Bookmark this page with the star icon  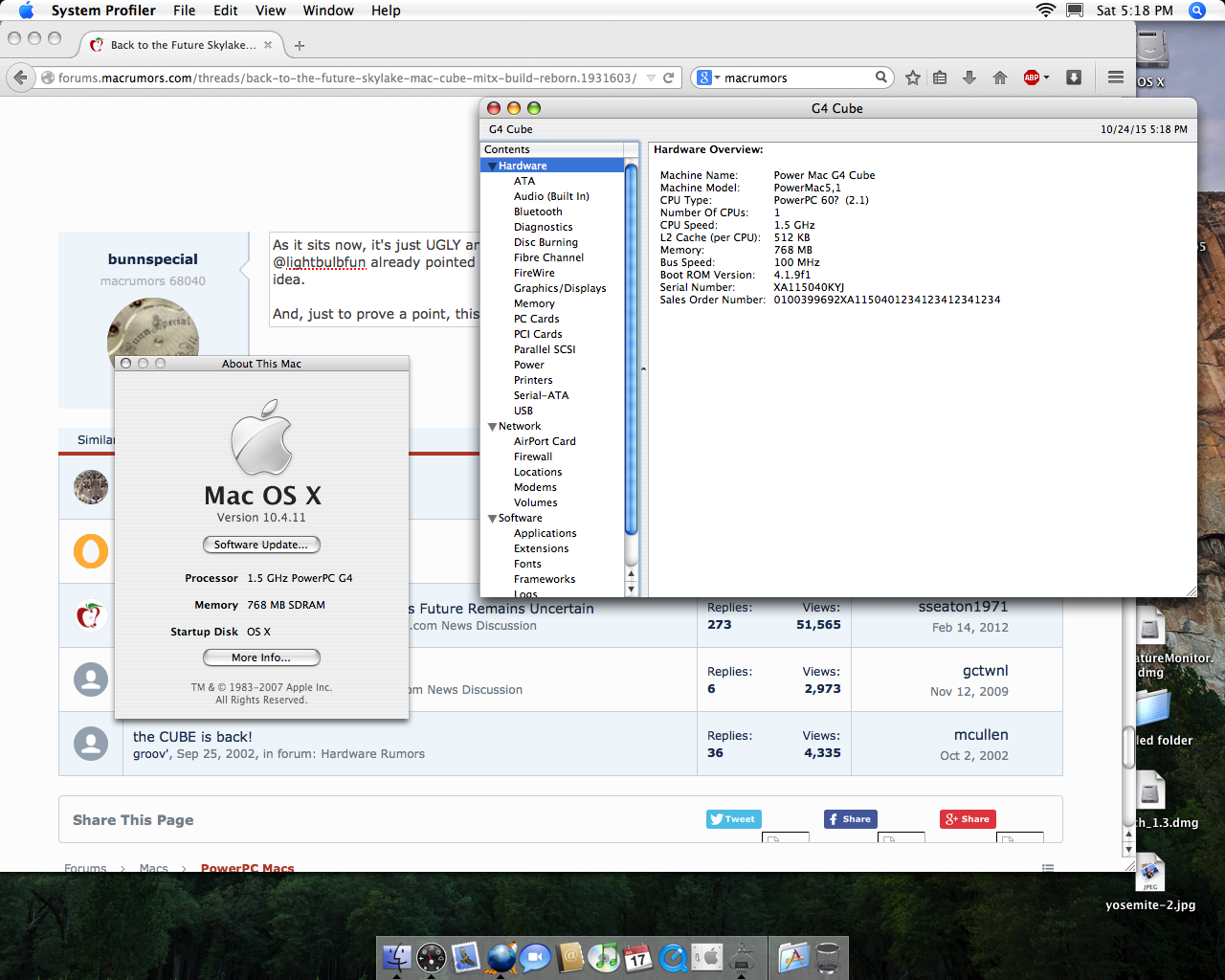[913, 78]
